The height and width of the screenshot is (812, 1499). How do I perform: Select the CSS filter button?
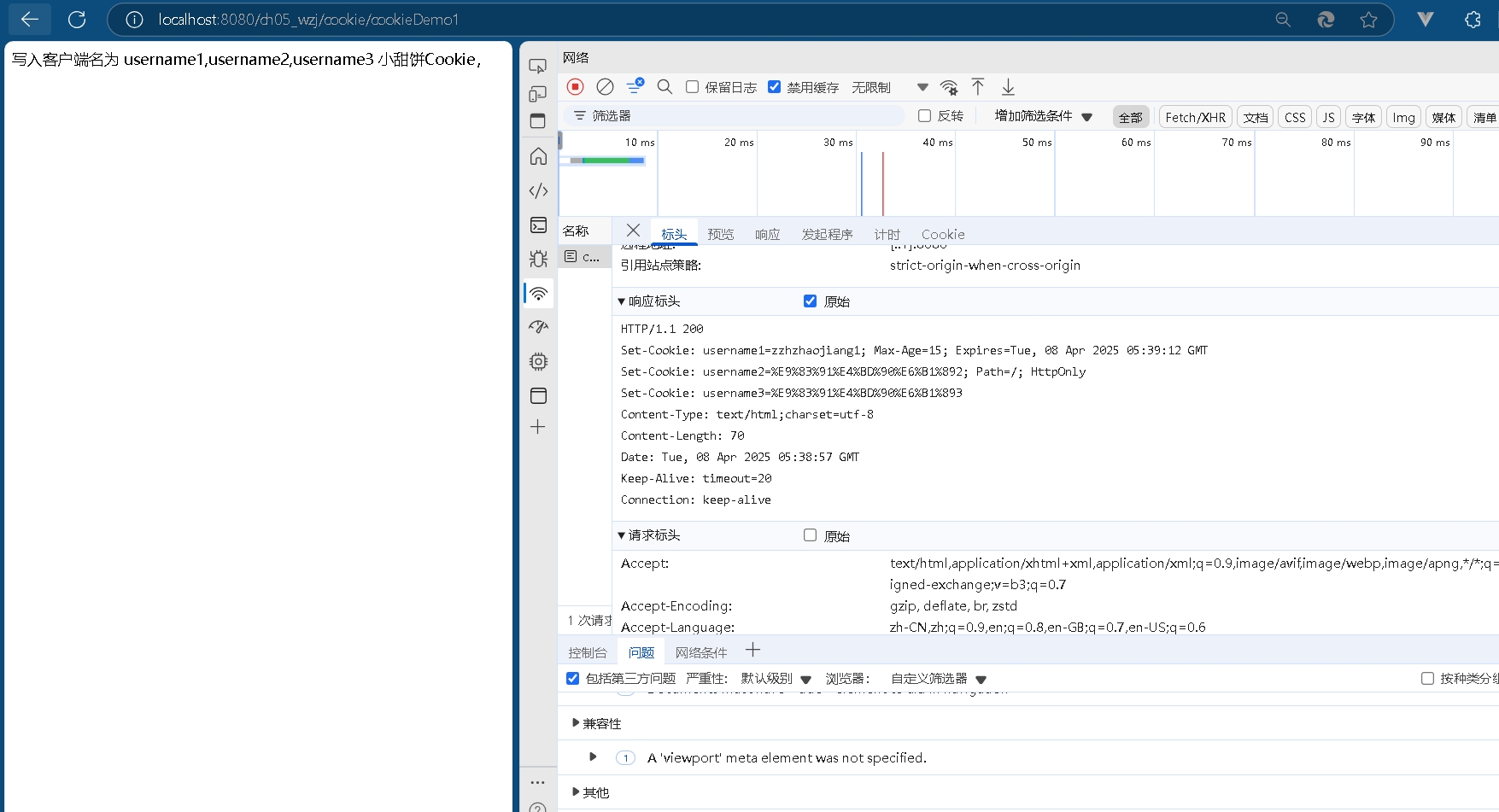[1295, 117]
